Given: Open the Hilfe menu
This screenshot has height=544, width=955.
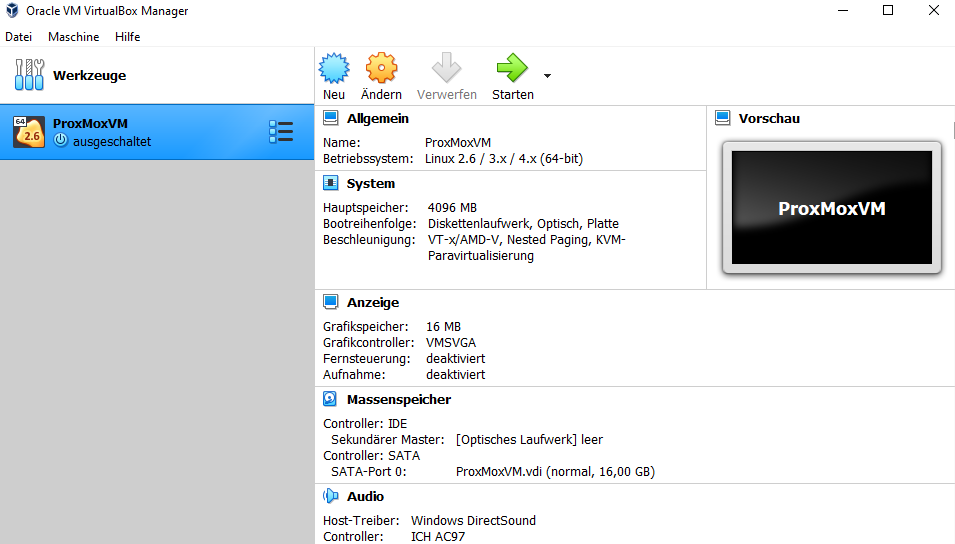Looking at the screenshot, I should 127,37.
